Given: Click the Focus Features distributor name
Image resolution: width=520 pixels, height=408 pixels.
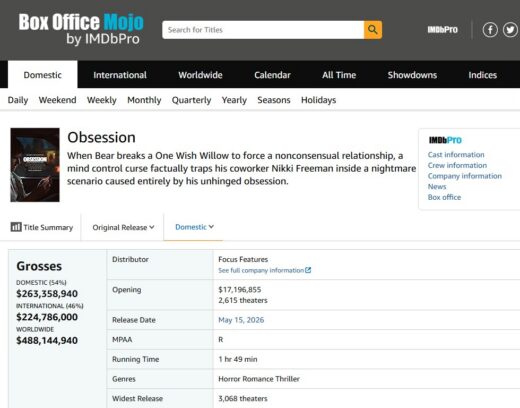Looking at the screenshot, I should tap(243, 259).
